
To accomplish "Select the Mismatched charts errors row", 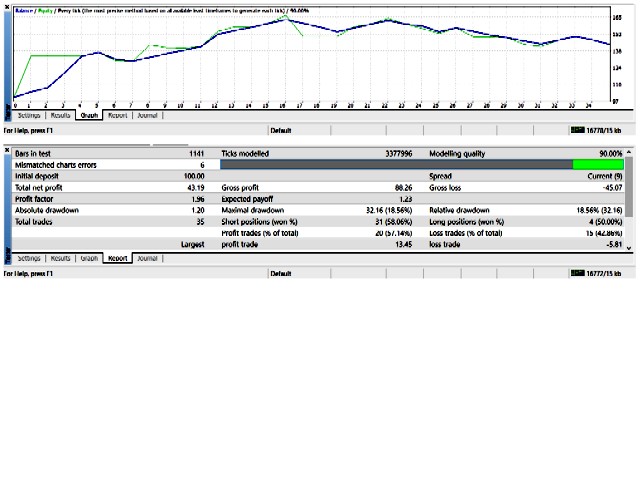I will 110,165.
